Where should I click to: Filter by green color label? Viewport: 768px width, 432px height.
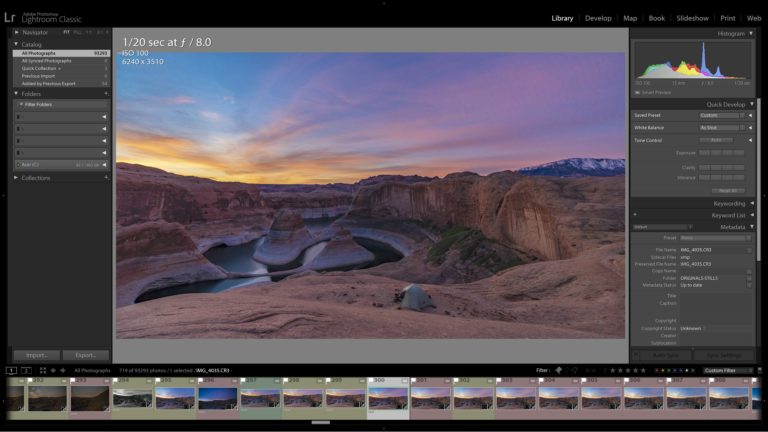coord(669,370)
